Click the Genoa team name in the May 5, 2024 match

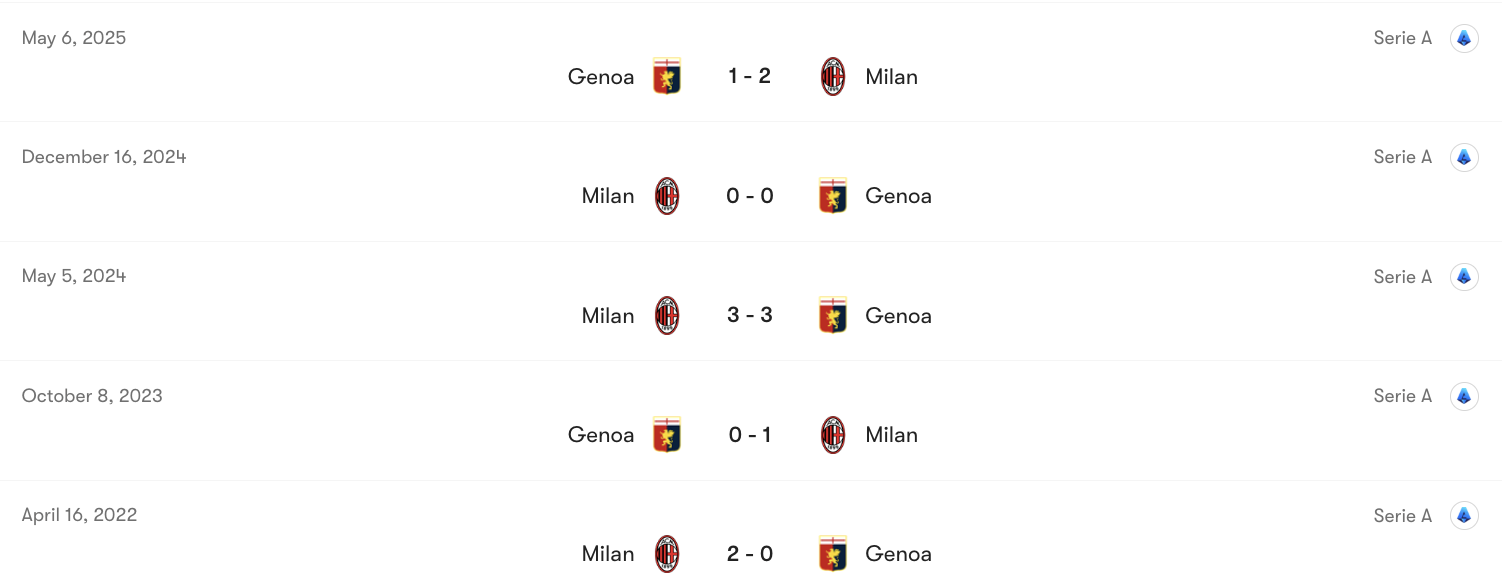[x=898, y=315]
